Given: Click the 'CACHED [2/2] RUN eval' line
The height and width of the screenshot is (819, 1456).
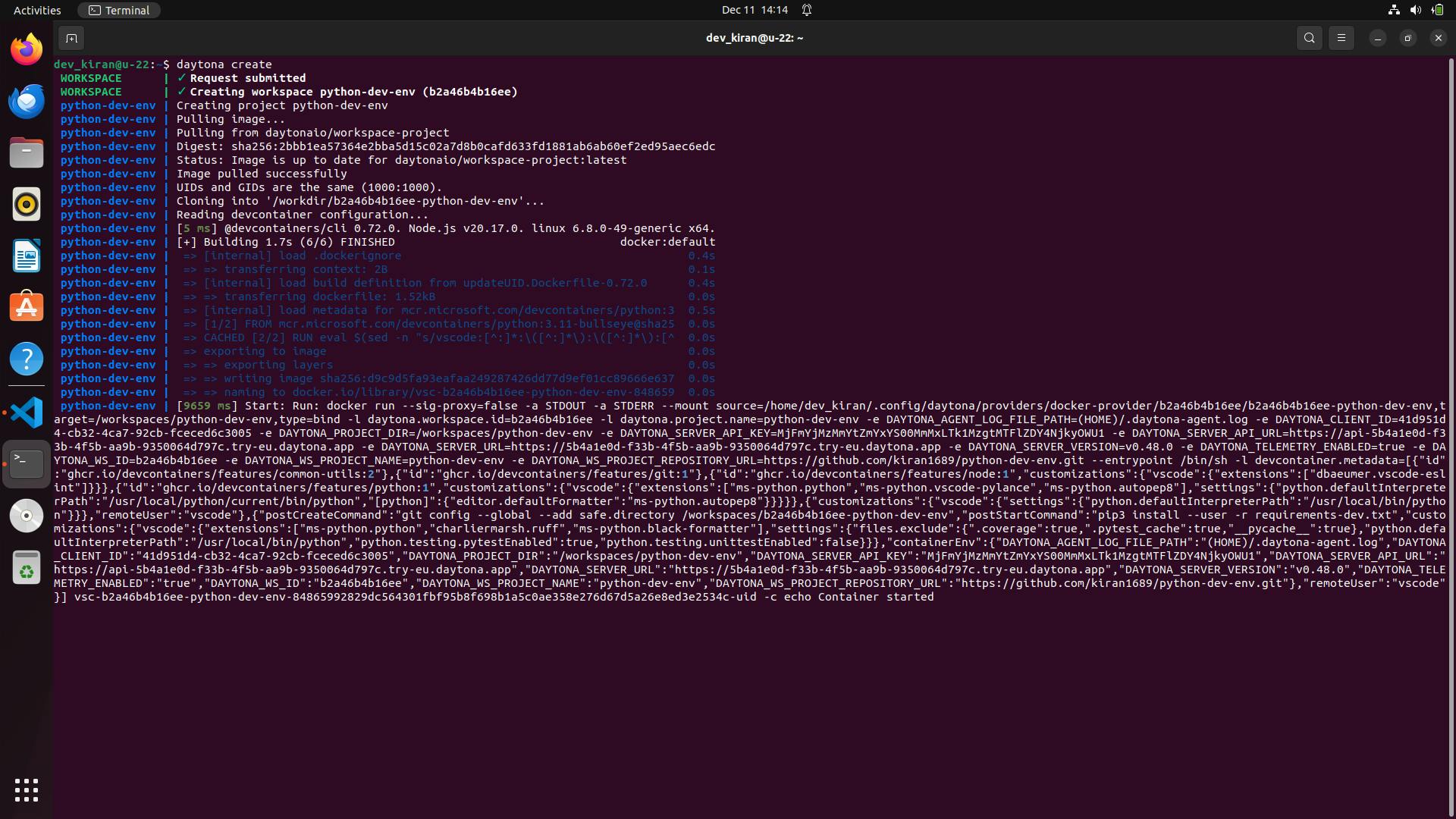Looking at the screenshot, I should [428, 337].
